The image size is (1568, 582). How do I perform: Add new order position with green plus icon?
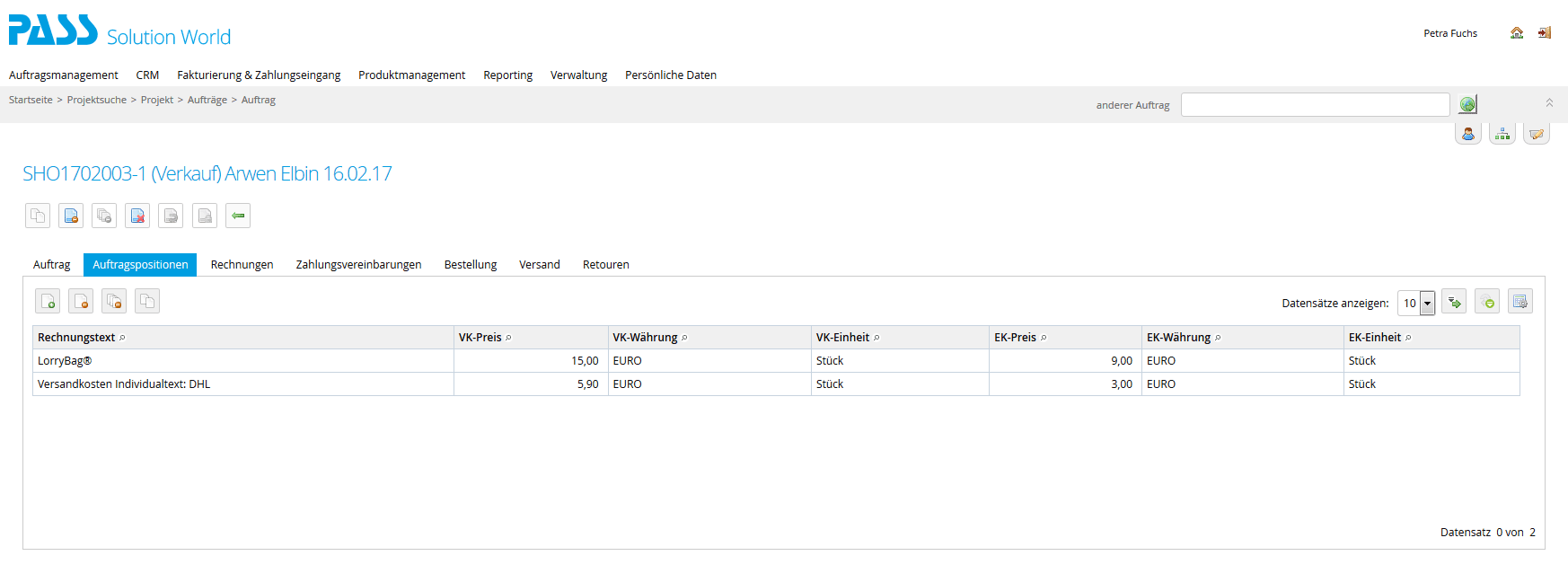[x=48, y=302]
